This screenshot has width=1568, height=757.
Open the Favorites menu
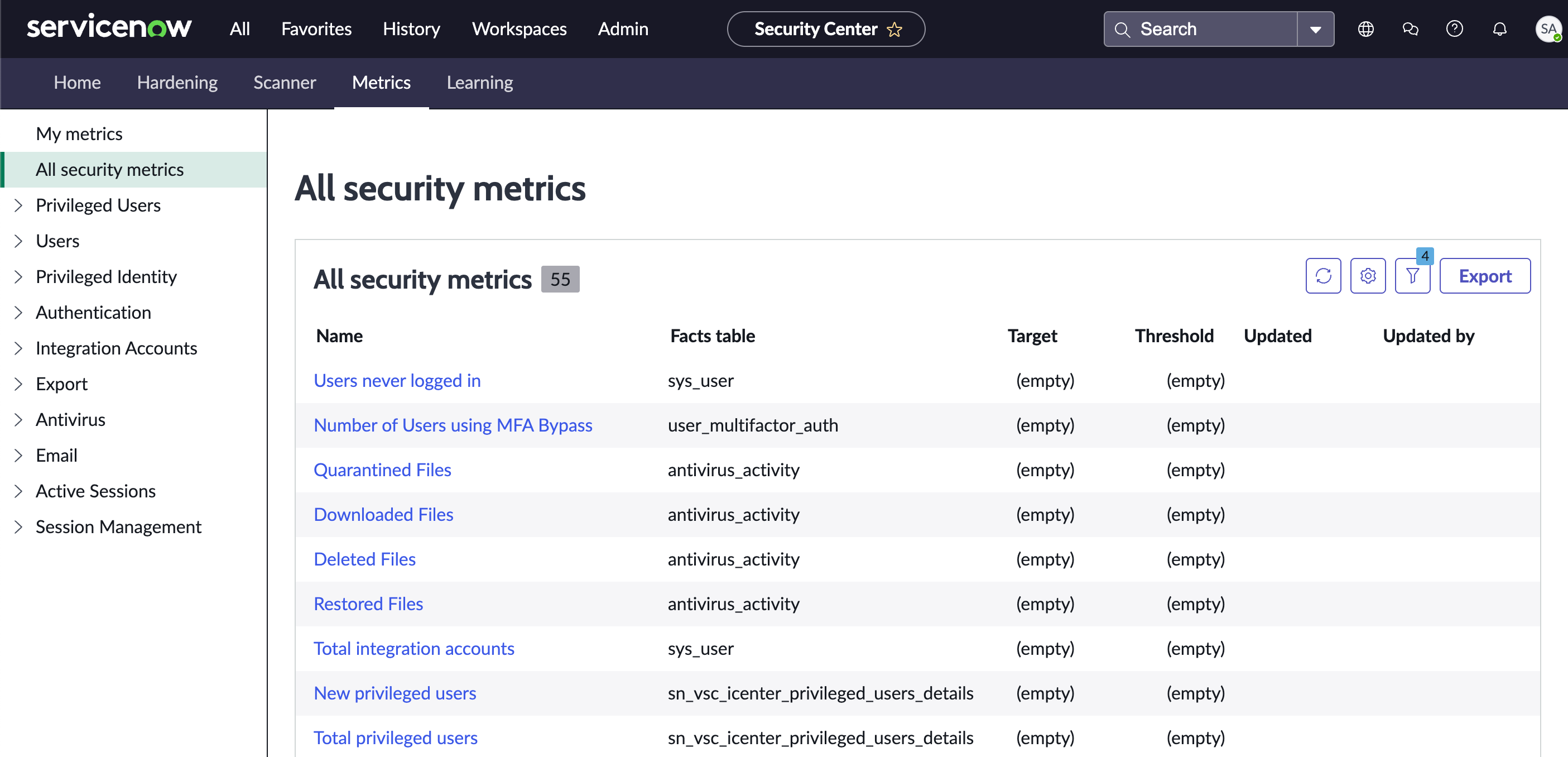(316, 28)
